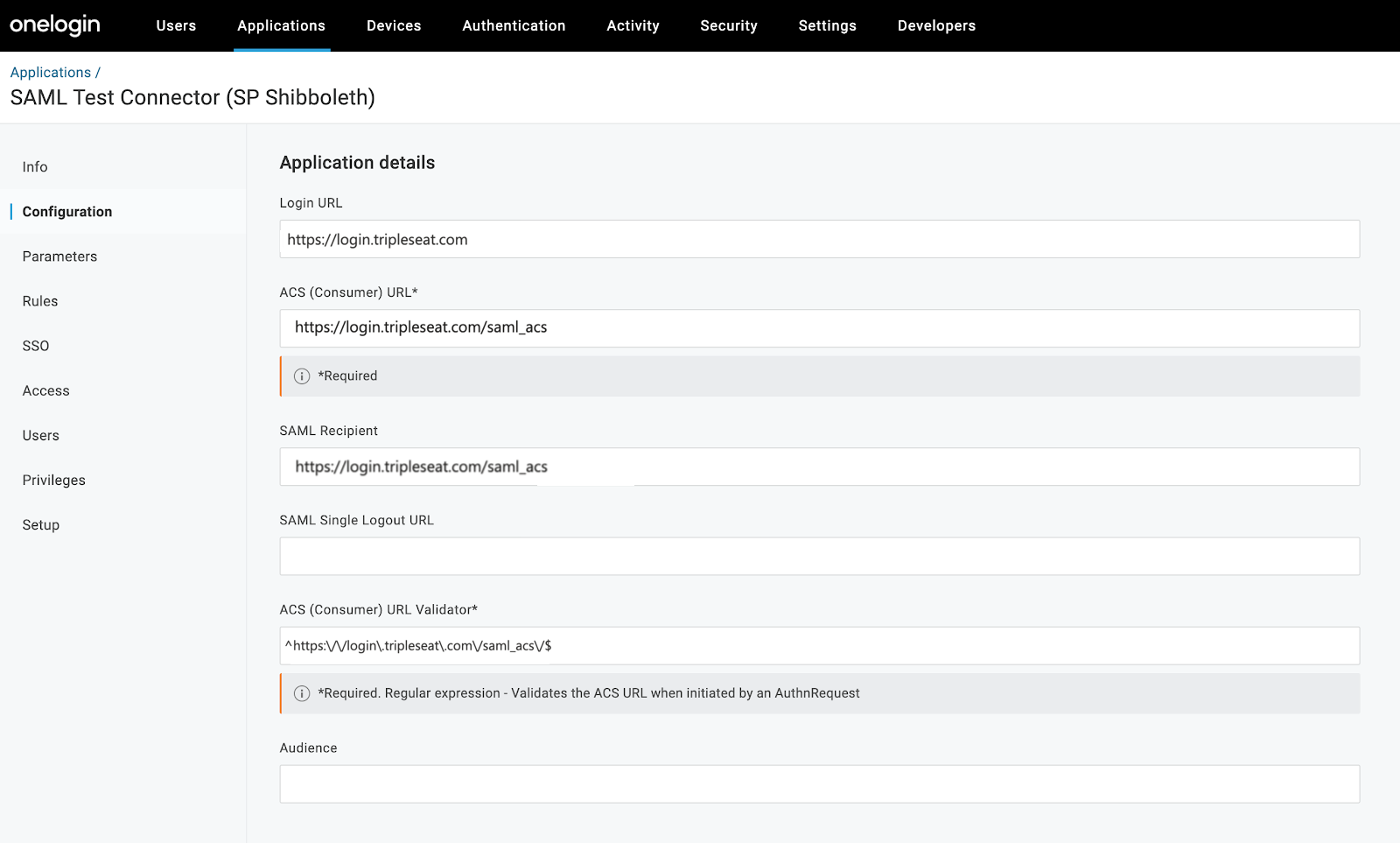The width and height of the screenshot is (1400, 843).
Task: Focus the SAML Recipient field
Action: (x=819, y=467)
